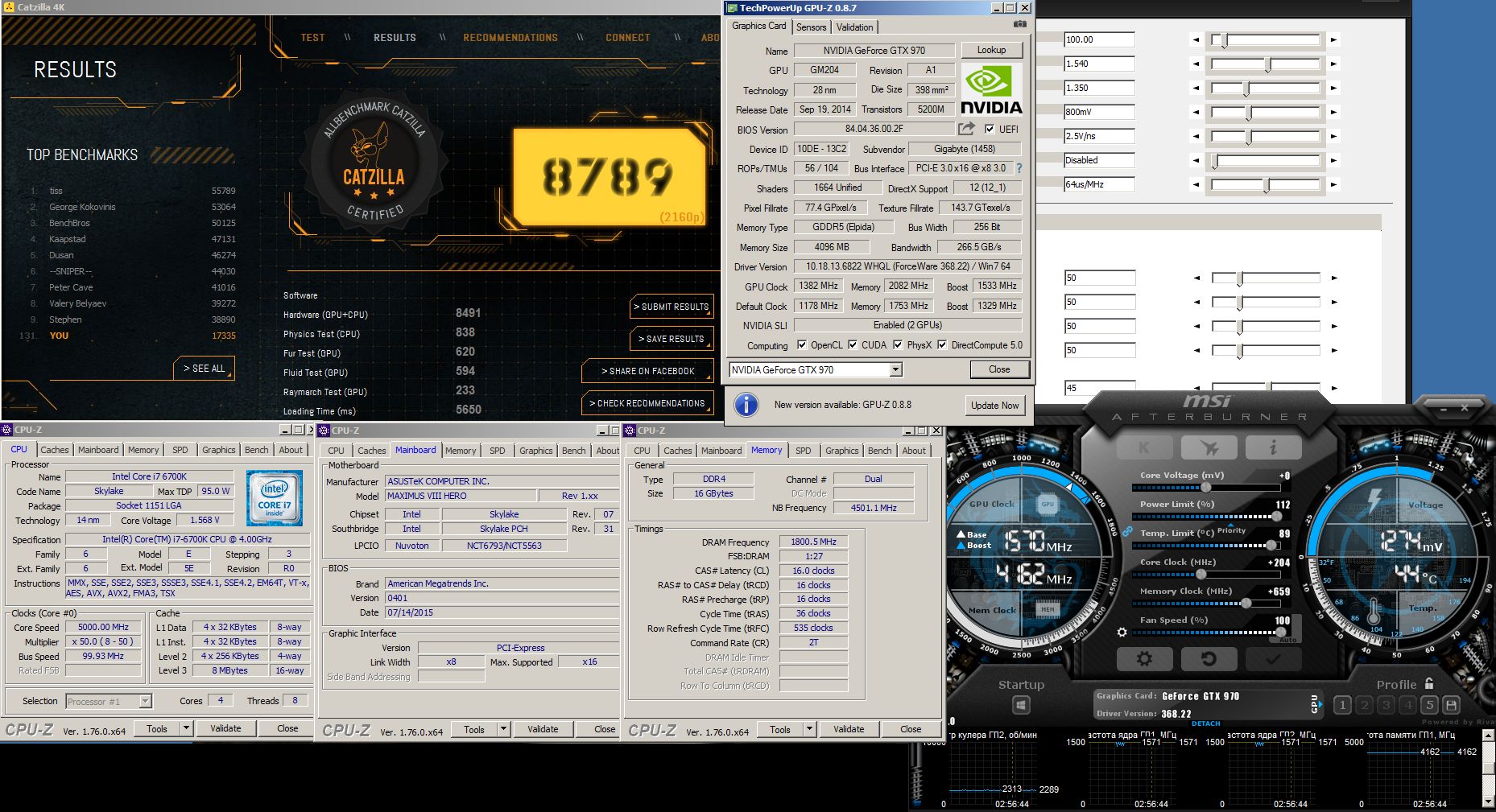
Task: Switch to the Validation tab in GPU-Z
Action: coord(854,27)
